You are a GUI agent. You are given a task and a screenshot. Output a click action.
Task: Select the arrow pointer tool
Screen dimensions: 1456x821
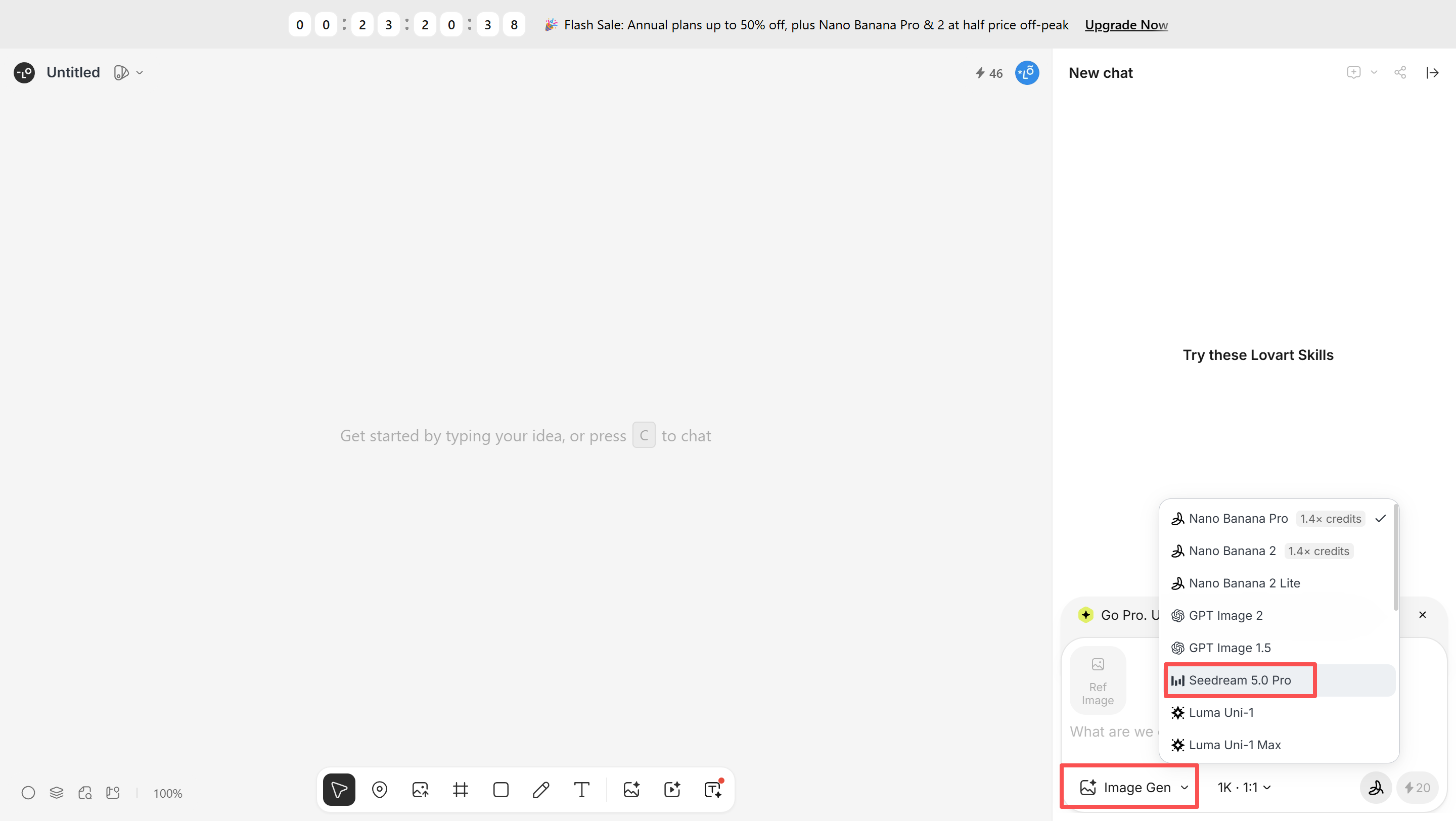tap(339, 789)
